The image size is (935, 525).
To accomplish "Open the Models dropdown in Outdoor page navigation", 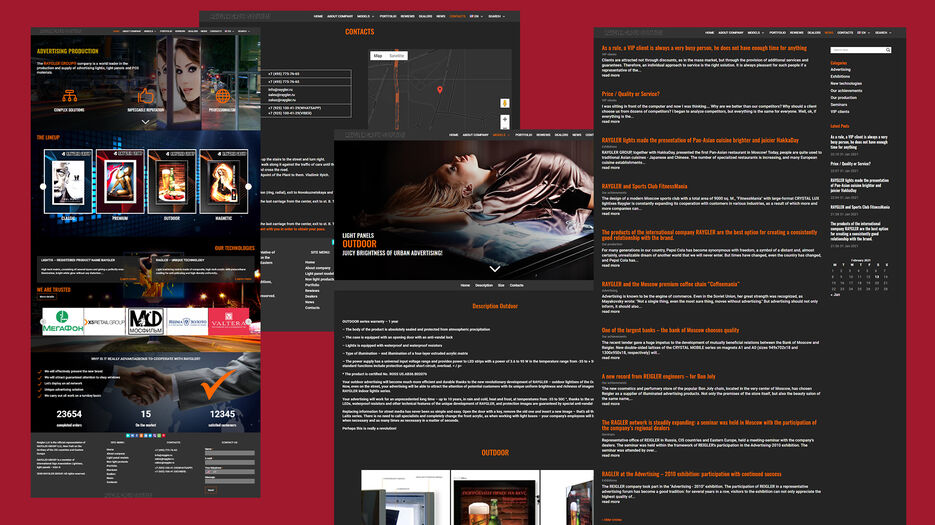I will pos(501,135).
